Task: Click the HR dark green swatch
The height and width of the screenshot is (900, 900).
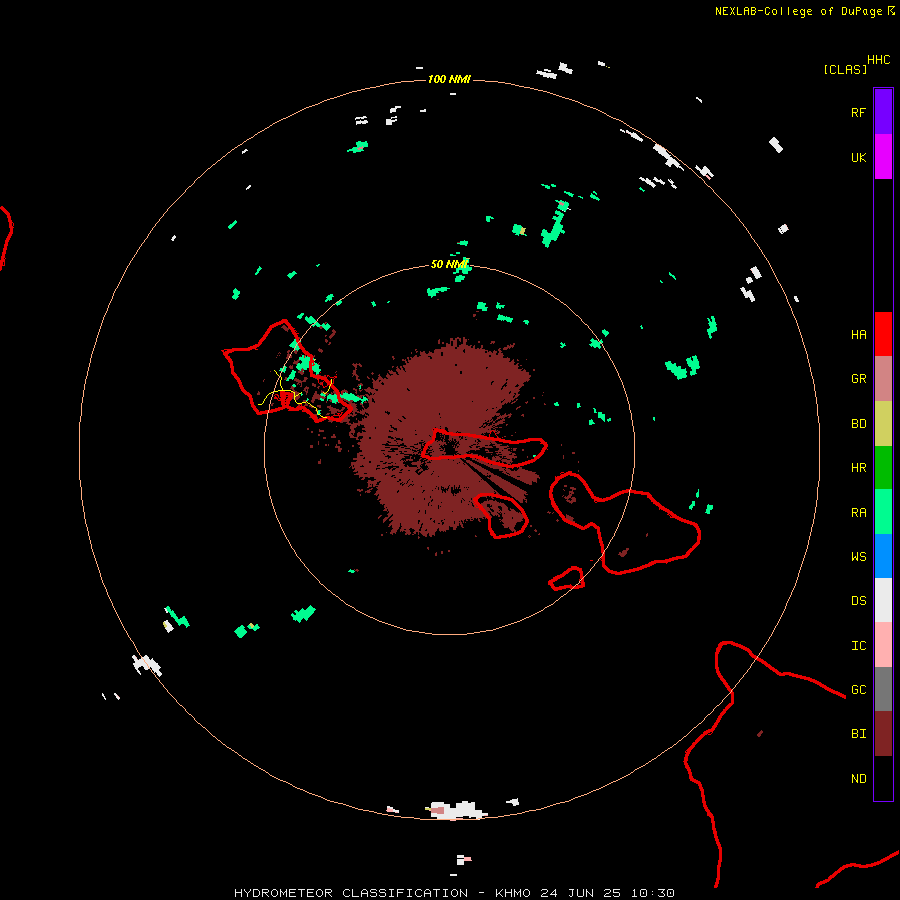Action: pyautogui.click(x=883, y=468)
